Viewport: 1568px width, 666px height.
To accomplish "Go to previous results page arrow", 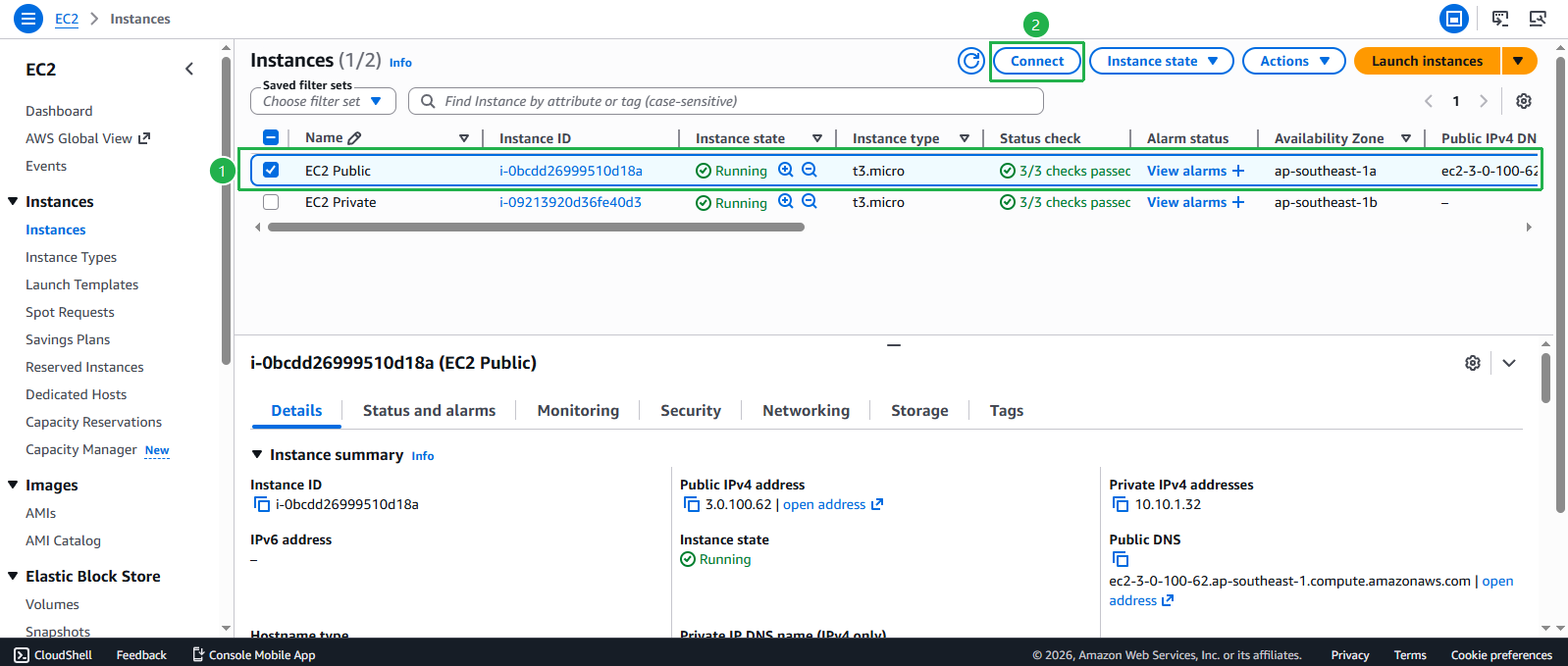I will (1429, 101).
